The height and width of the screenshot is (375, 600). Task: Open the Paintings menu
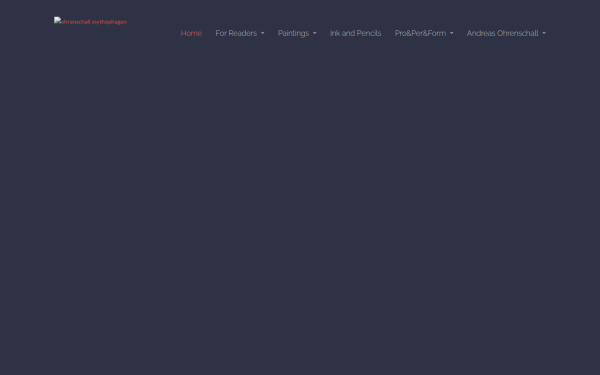tap(293, 33)
